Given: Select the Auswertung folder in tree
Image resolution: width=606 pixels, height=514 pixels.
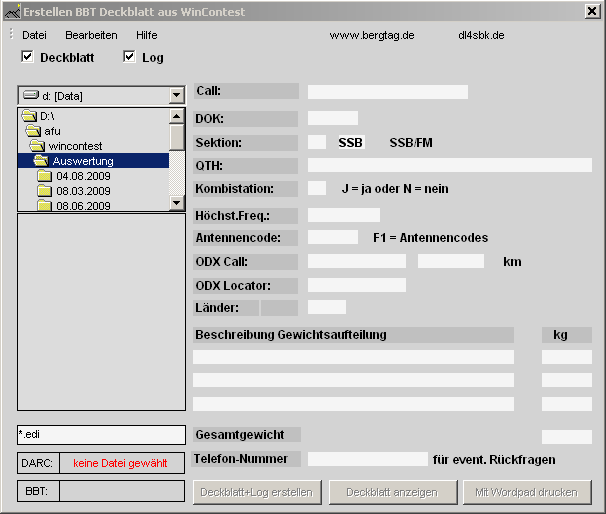Looking at the screenshot, I should [83, 161].
